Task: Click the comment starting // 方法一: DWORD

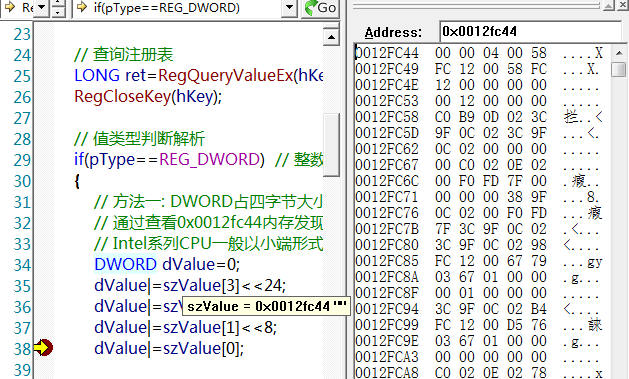Action: (x=208, y=202)
